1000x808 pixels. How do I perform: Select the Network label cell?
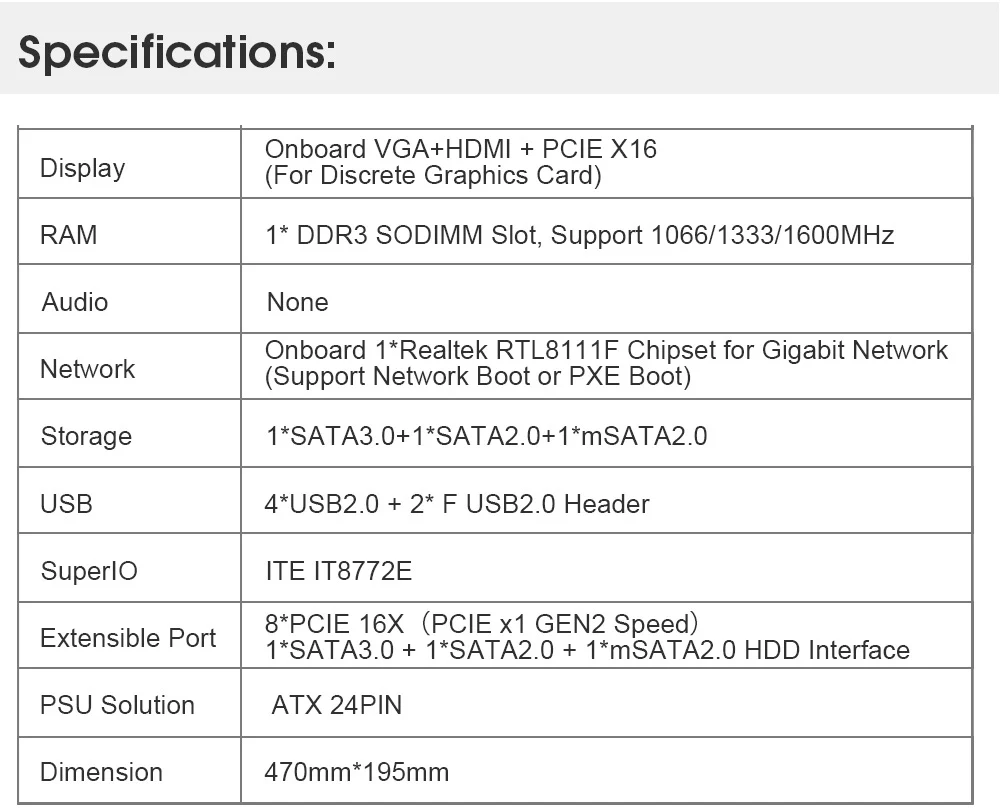coord(87,369)
